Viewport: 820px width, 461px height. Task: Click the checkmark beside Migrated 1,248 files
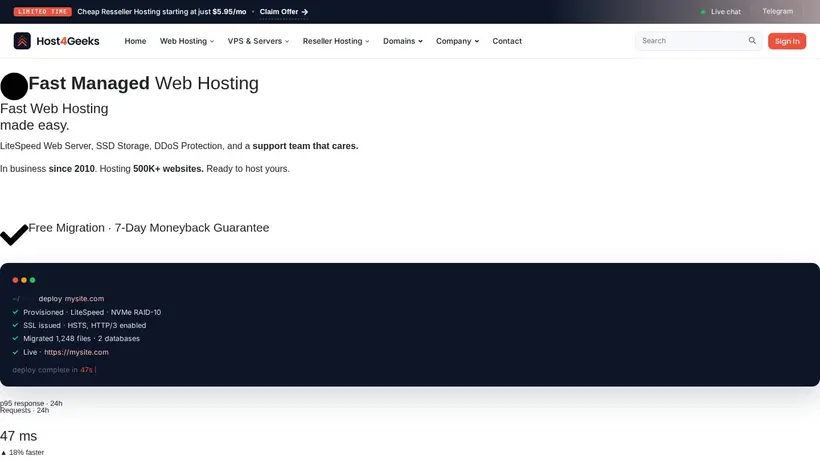point(15,338)
